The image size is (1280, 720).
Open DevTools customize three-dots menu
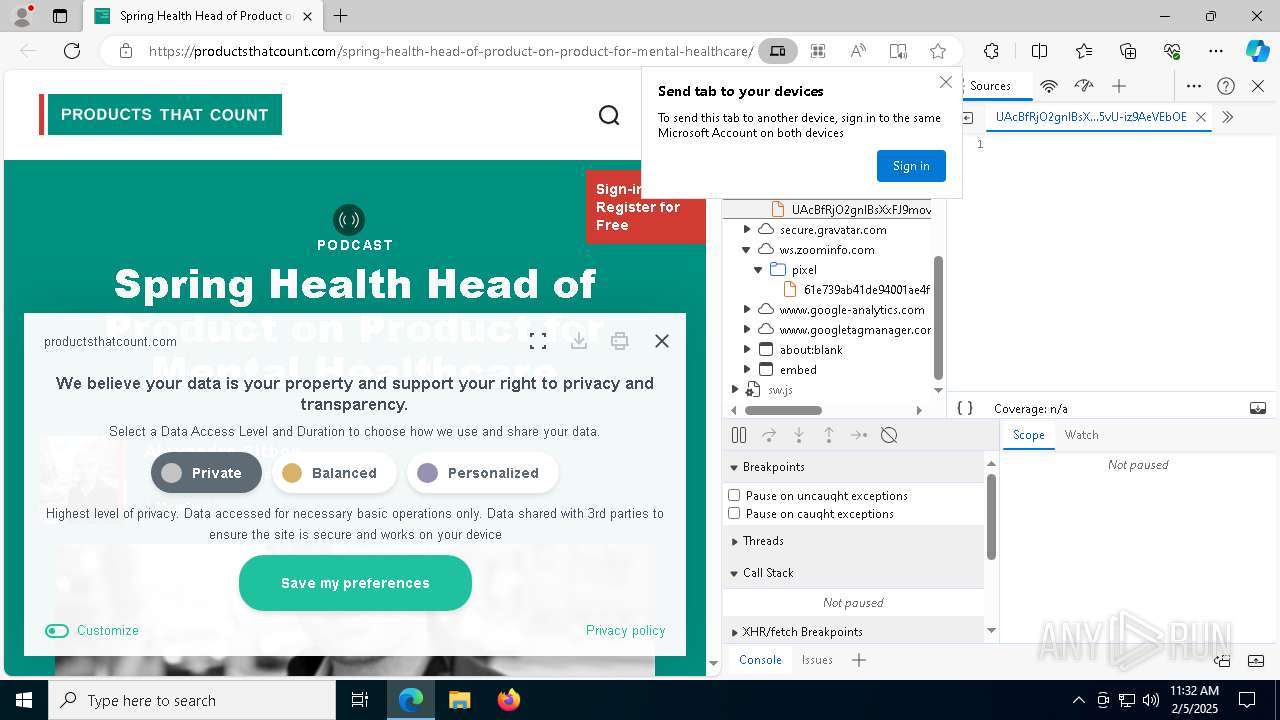click(1193, 86)
